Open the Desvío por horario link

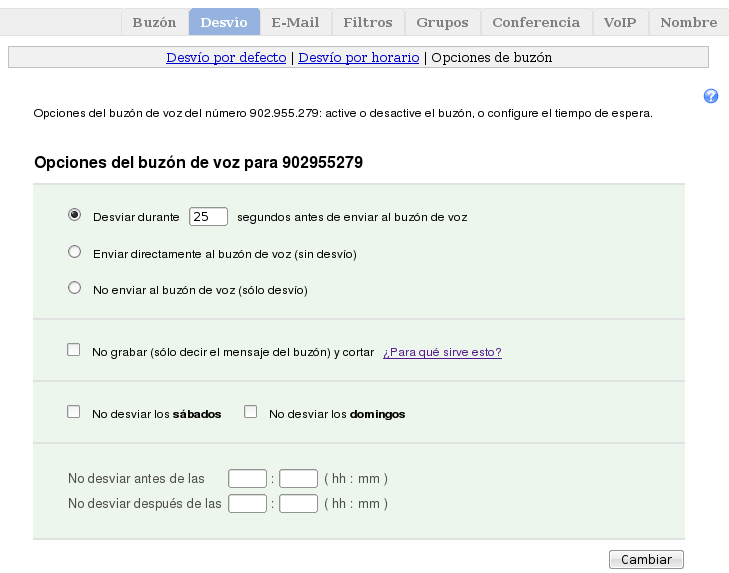(x=359, y=58)
